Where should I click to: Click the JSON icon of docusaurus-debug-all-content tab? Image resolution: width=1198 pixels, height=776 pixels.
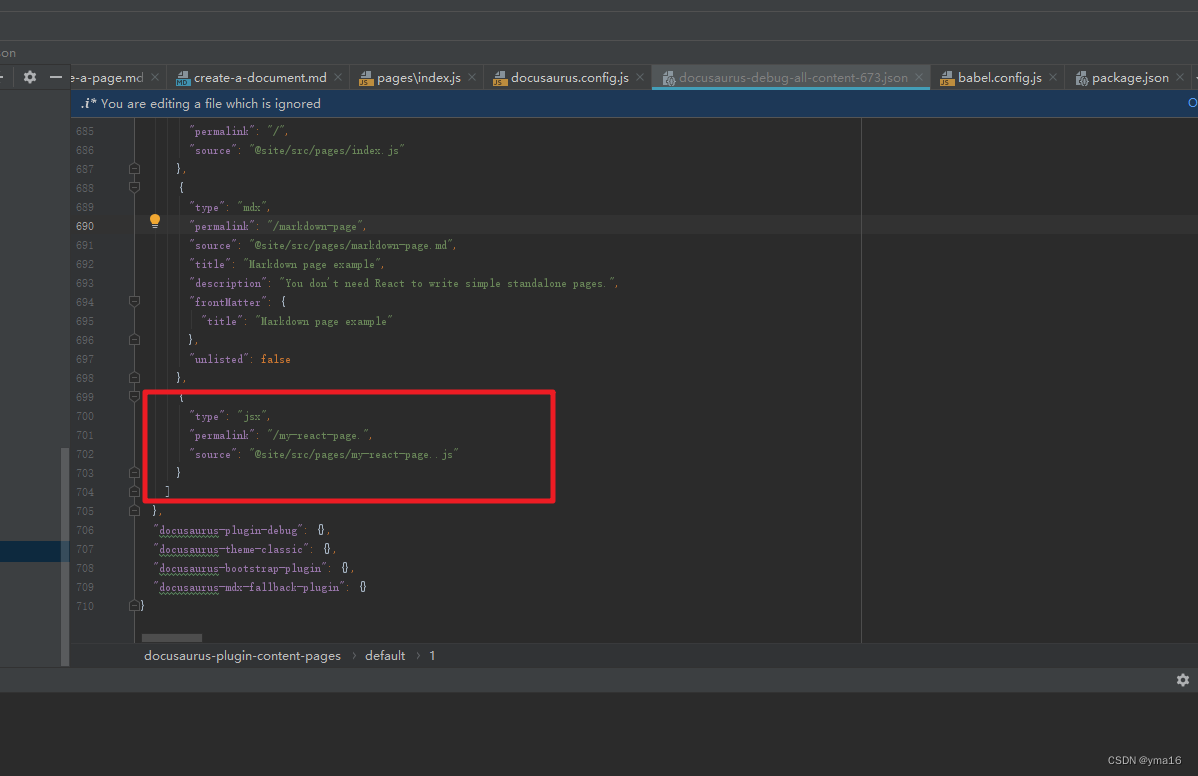coord(669,78)
